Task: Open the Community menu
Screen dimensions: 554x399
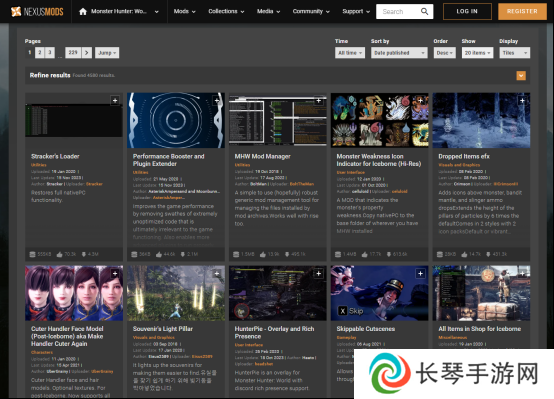Action: (311, 11)
